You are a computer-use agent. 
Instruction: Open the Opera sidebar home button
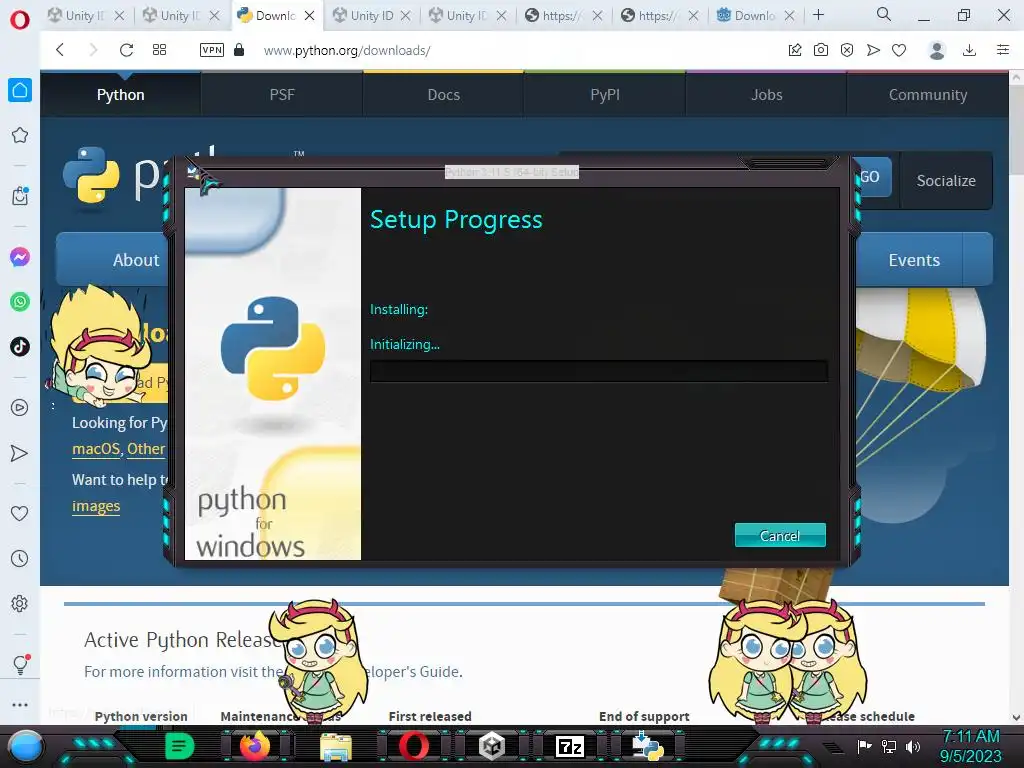20,90
